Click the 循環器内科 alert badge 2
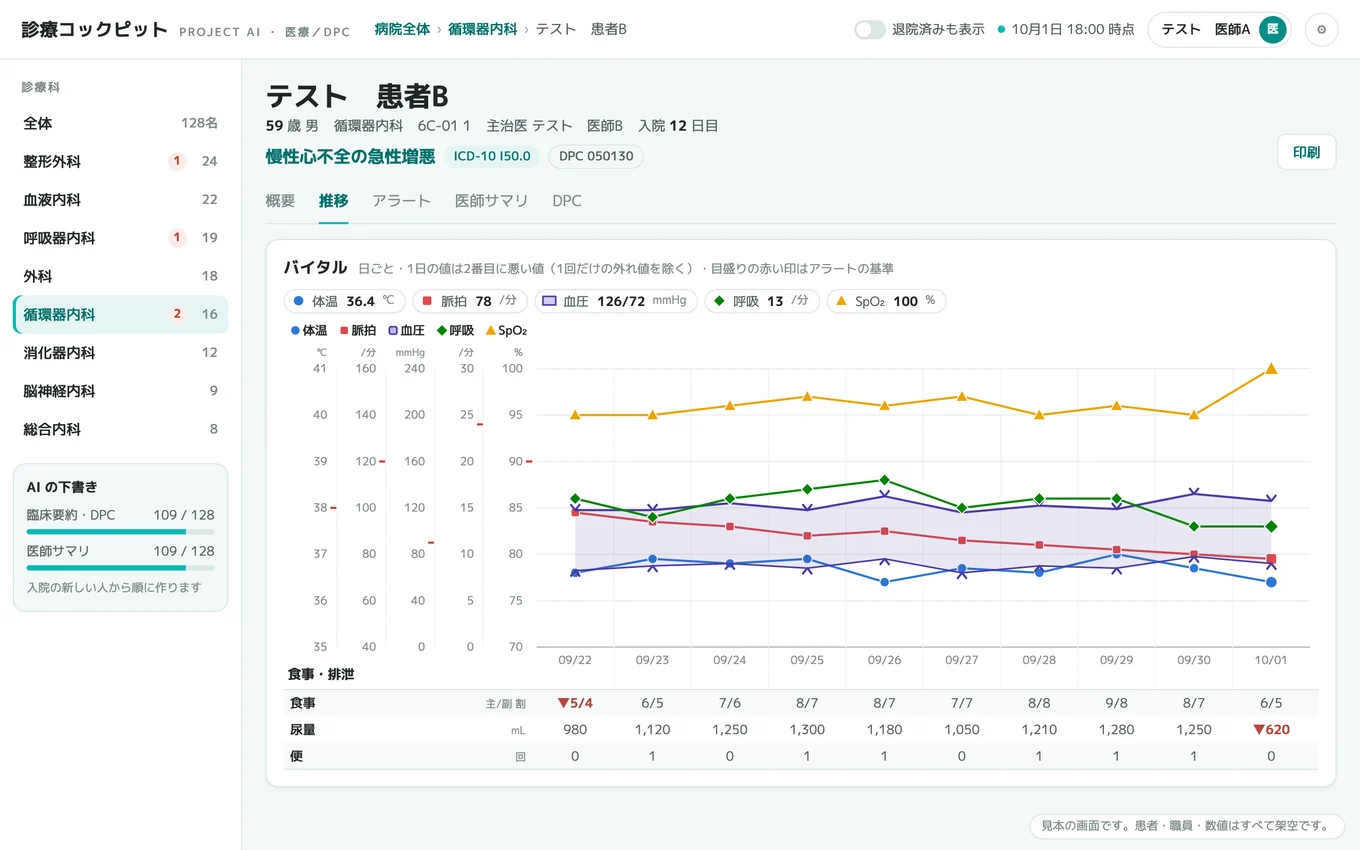 [177, 314]
